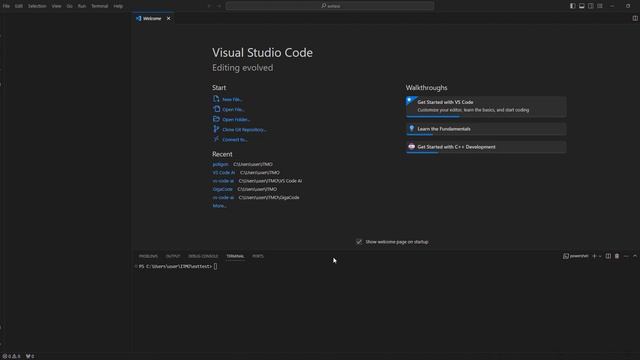
Task: Select the Terminal panel tab
Action: pyautogui.click(x=235, y=256)
